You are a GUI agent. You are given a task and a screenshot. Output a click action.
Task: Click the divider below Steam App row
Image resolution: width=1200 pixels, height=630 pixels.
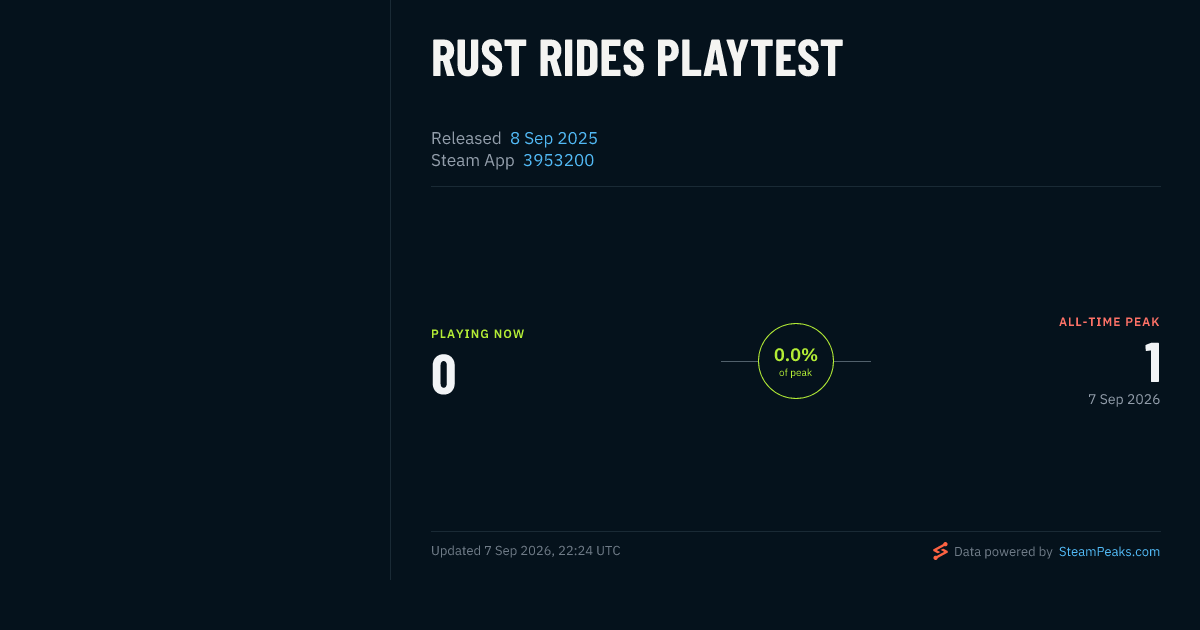(796, 186)
